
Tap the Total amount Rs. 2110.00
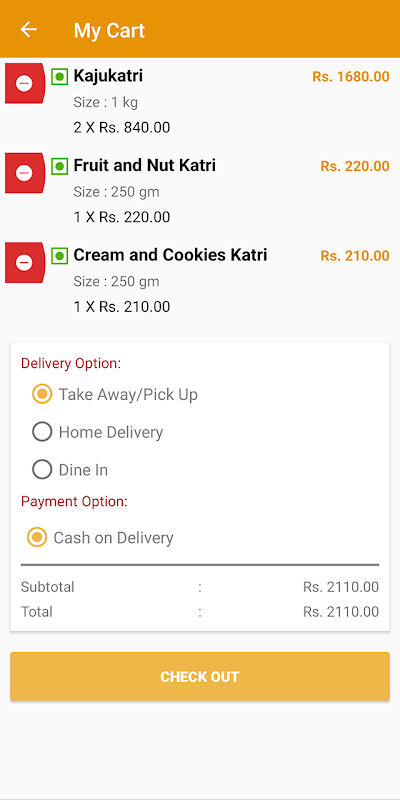[341, 612]
